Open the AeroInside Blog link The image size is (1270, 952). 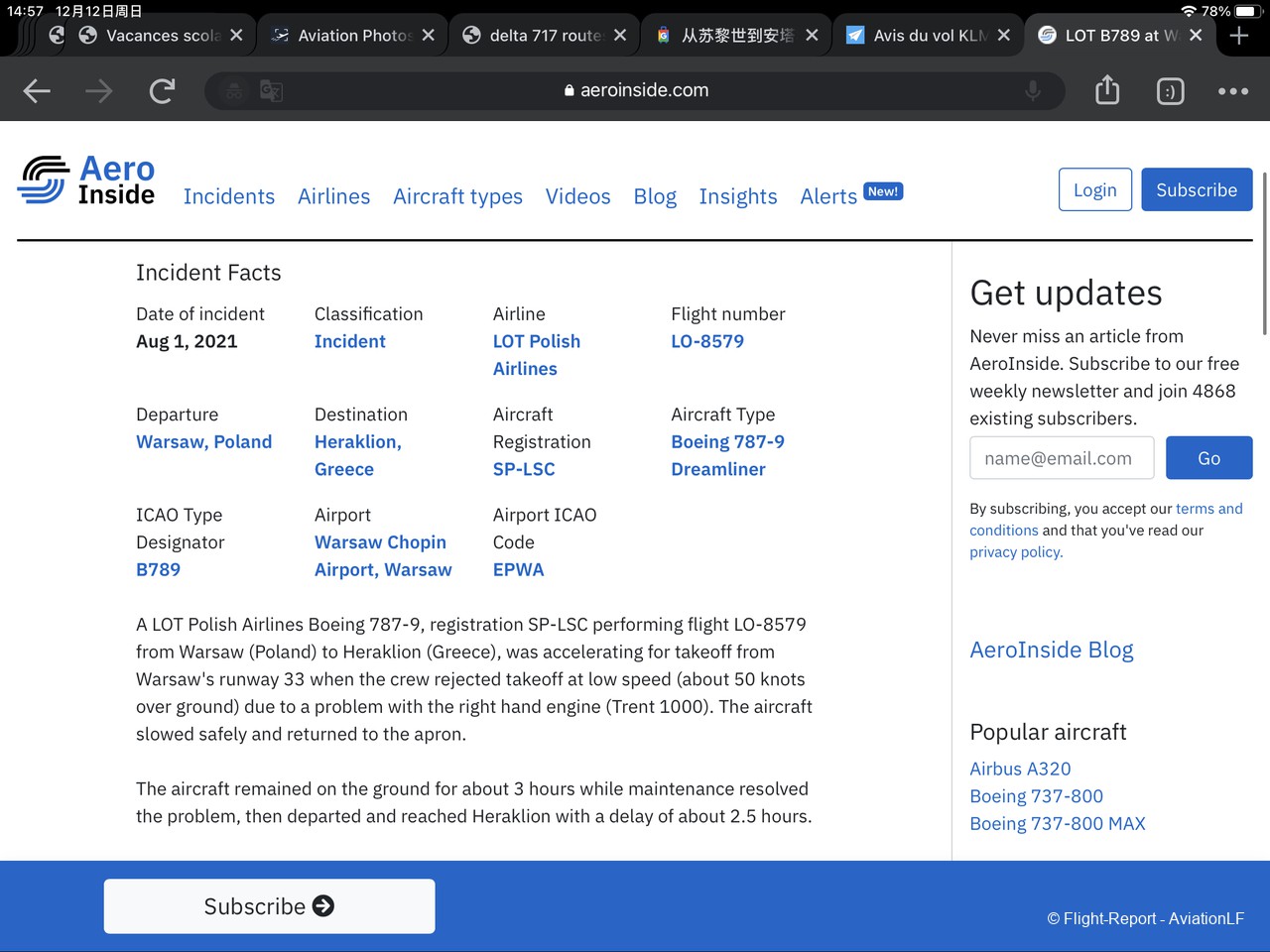click(1051, 650)
